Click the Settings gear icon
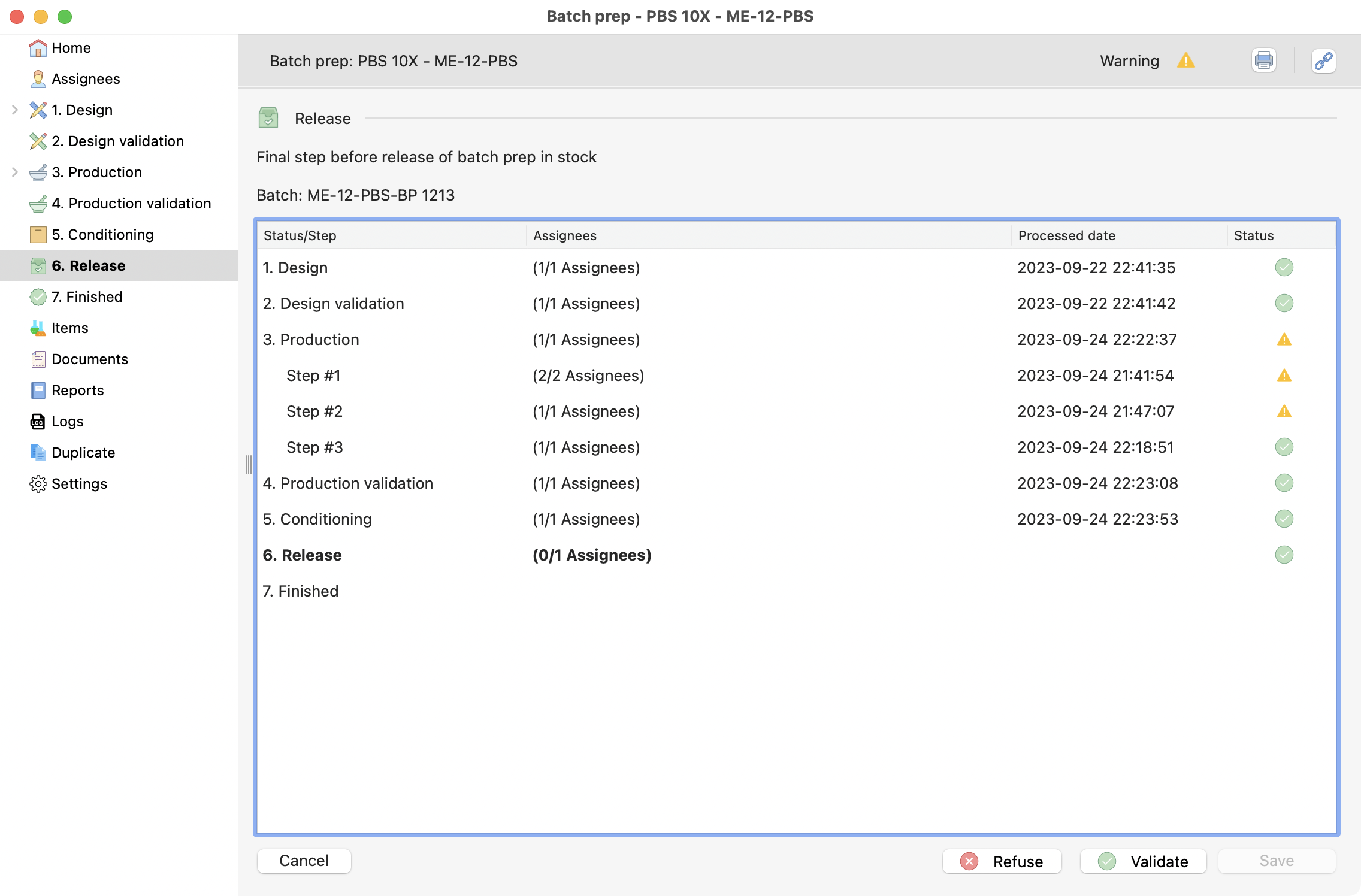This screenshot has width=1361, height=896. 38,484
